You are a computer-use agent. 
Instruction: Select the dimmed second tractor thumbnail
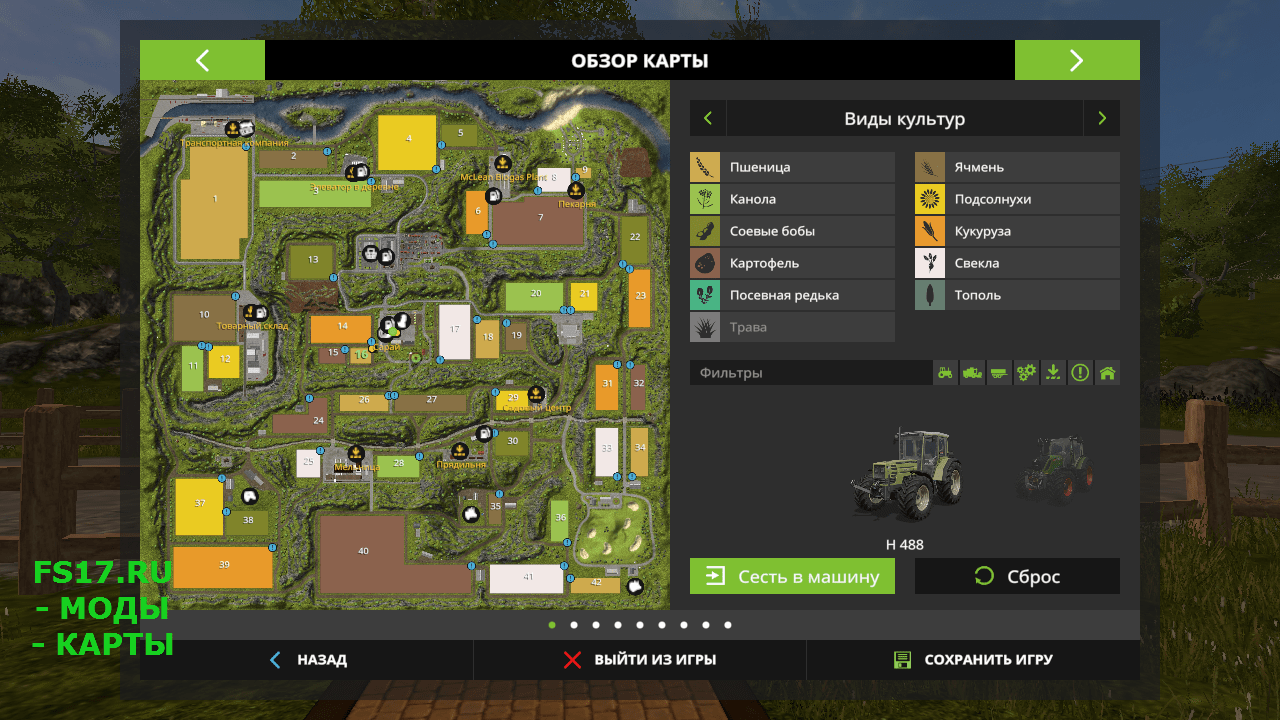point(1055,469)
